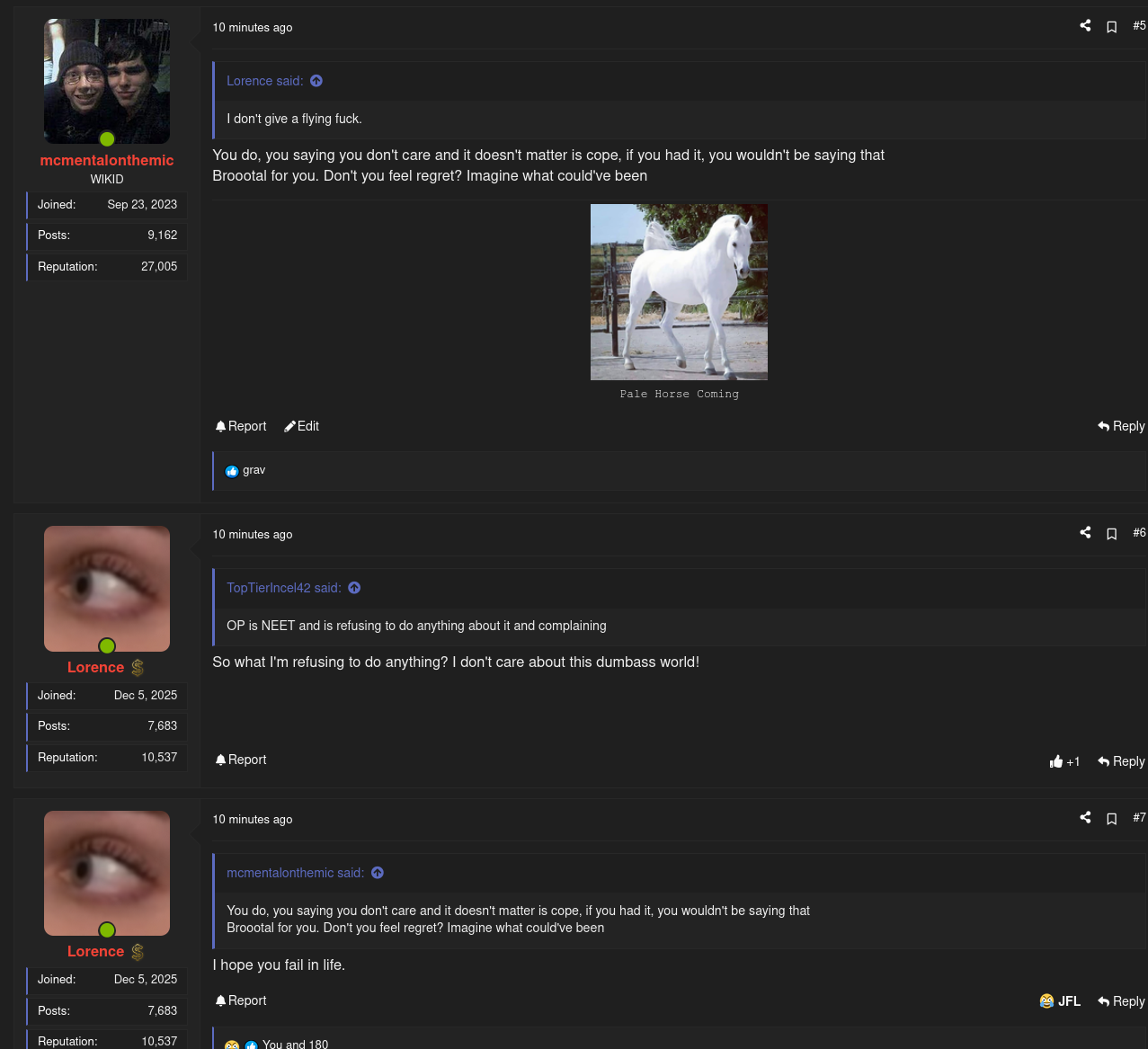Jump to Lorence's quoted post via arrow icon
The image size is (1148, 1049).
pos(316,81)
